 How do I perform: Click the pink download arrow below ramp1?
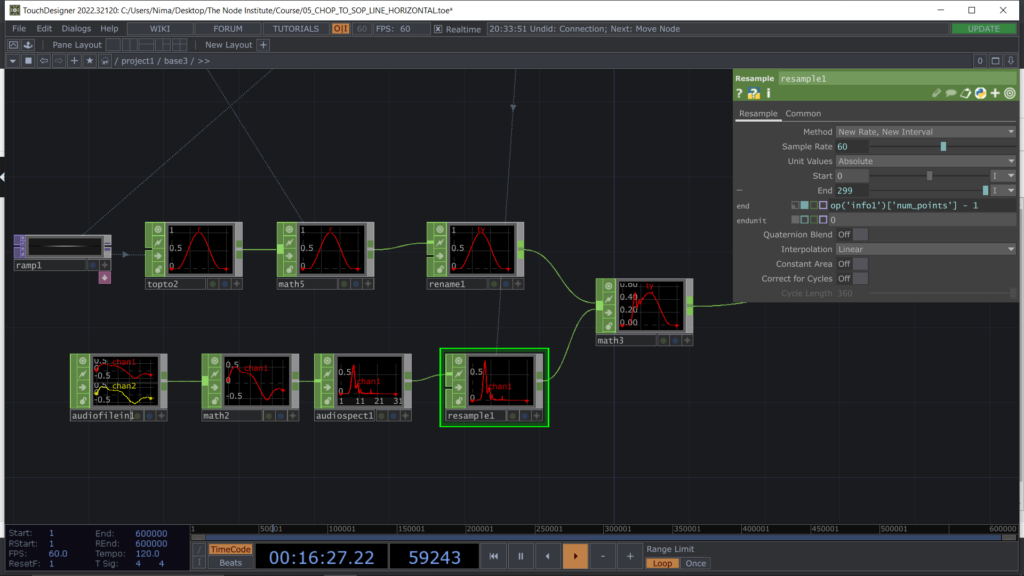[x=104, y=278]
